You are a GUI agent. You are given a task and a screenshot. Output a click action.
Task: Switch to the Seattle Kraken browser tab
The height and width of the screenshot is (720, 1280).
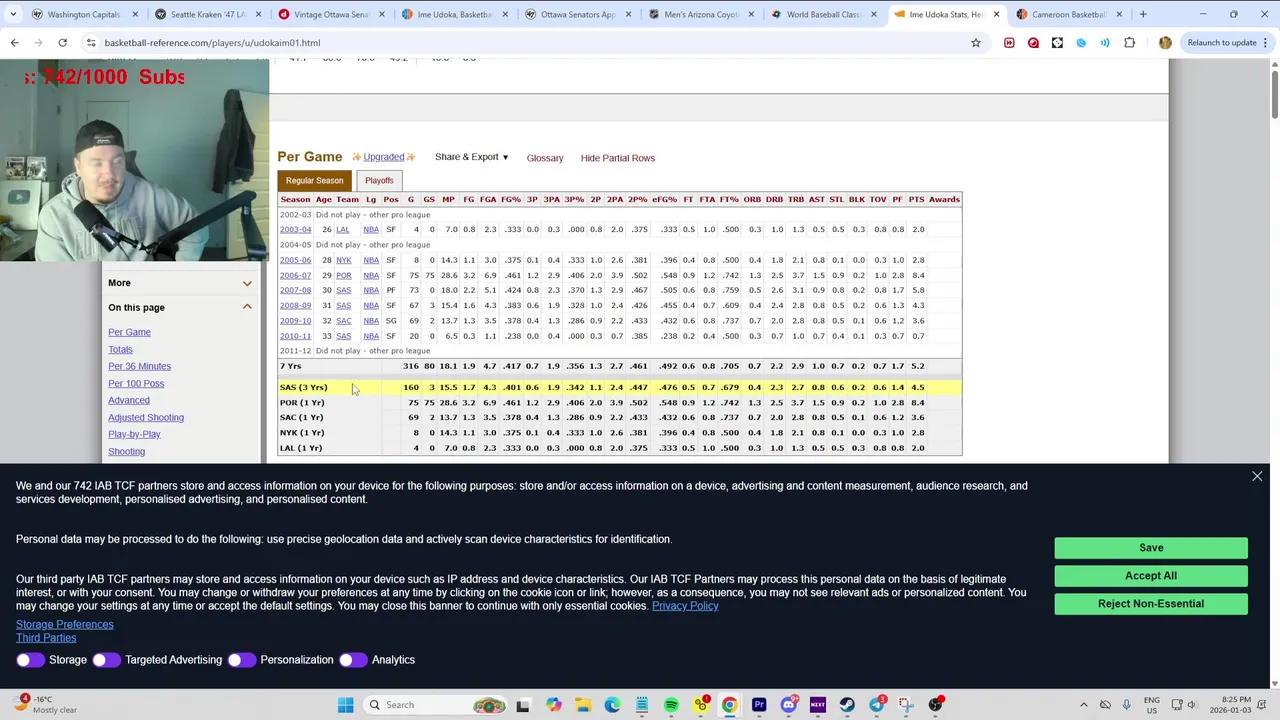point(208,14)
